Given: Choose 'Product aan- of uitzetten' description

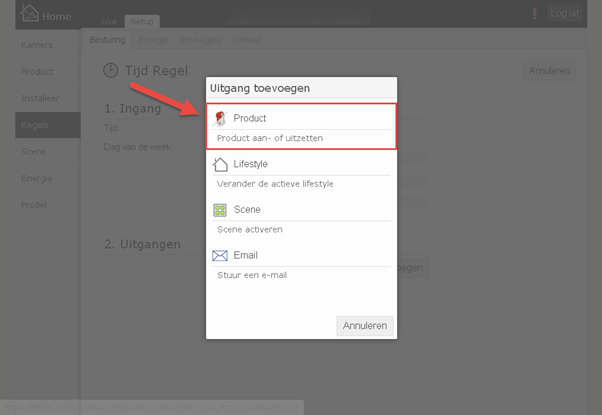Looking at the screenshot, I should [270, 138].
